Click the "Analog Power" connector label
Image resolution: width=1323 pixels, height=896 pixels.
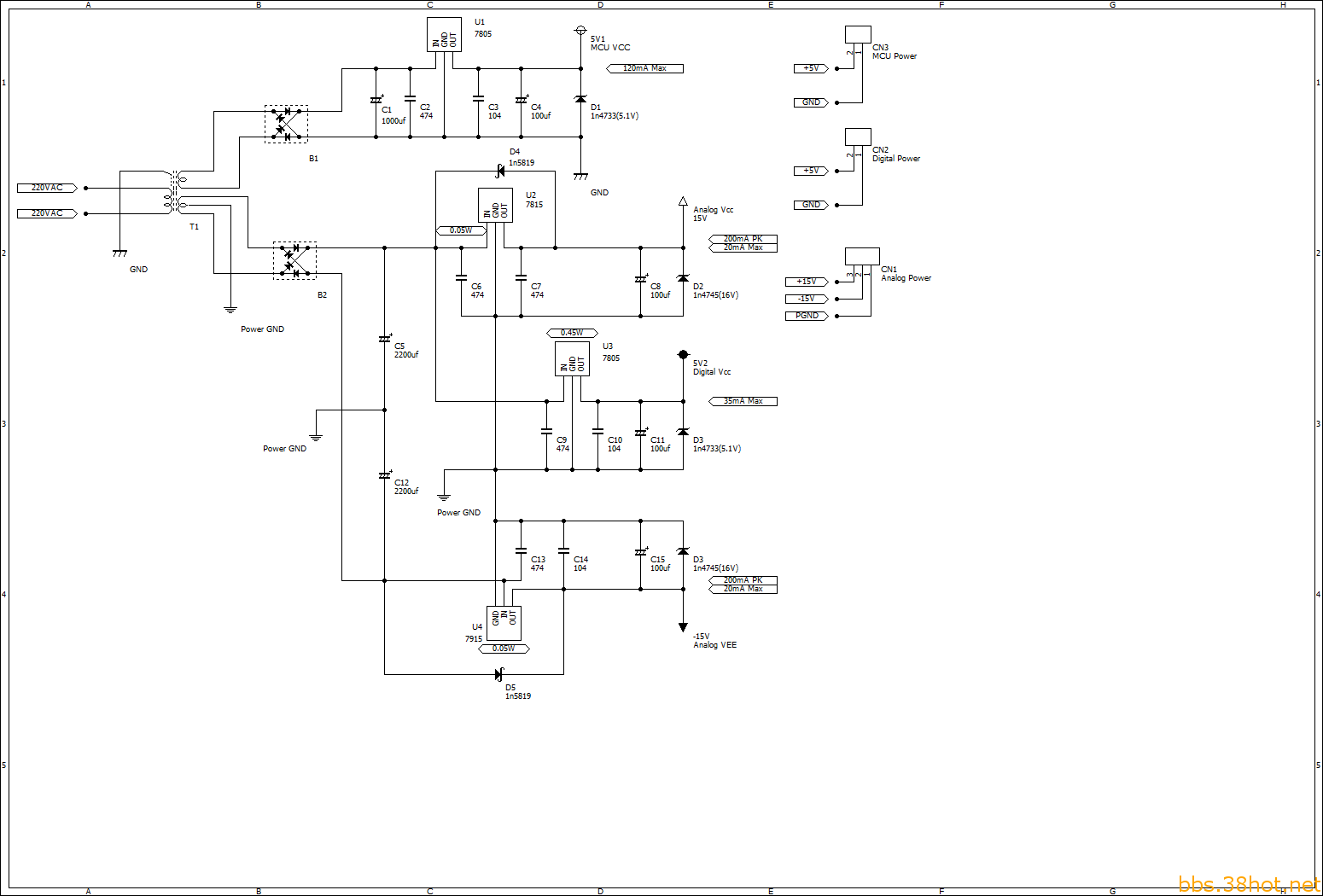pyautogui.click(x=906, y=278)
